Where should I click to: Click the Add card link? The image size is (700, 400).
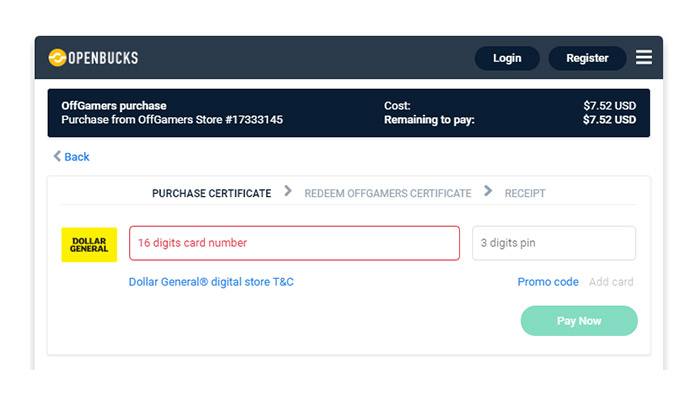click(611, 282)
